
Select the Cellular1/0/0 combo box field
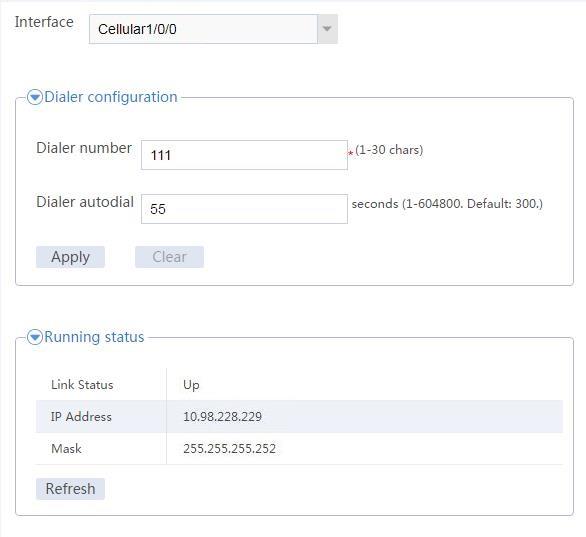pos(213,29)
